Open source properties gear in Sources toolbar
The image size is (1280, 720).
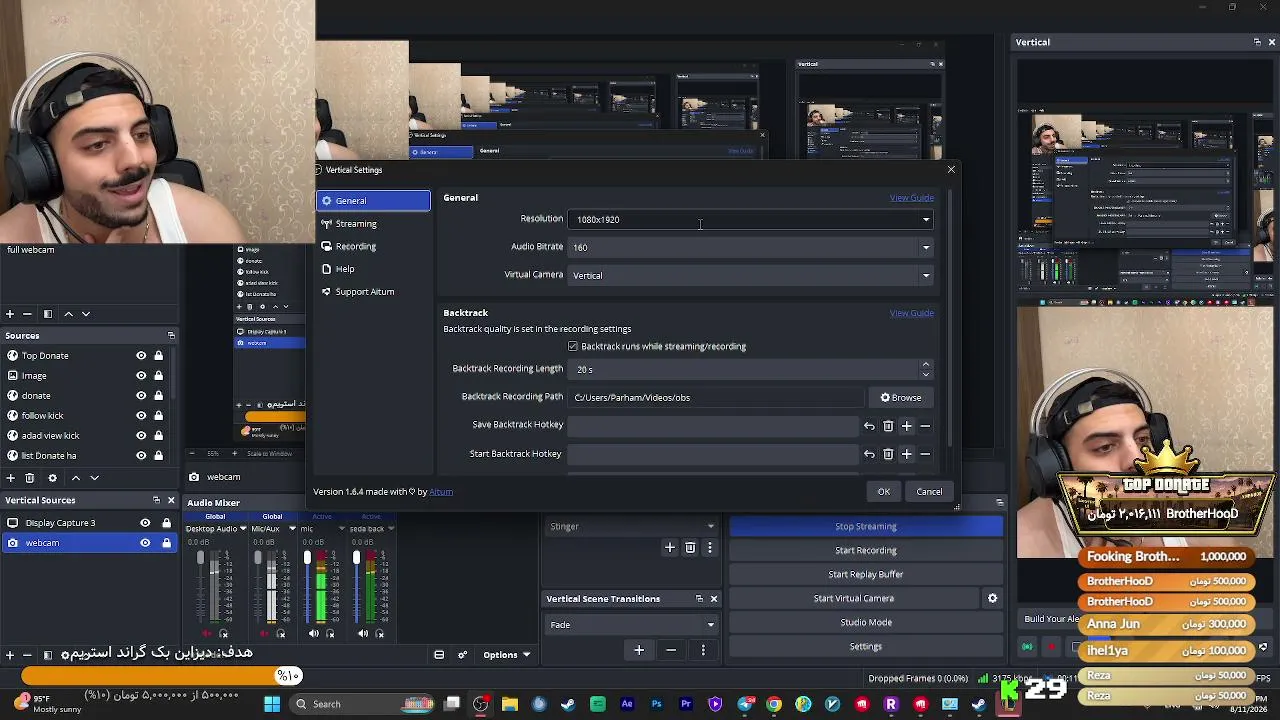52,478
